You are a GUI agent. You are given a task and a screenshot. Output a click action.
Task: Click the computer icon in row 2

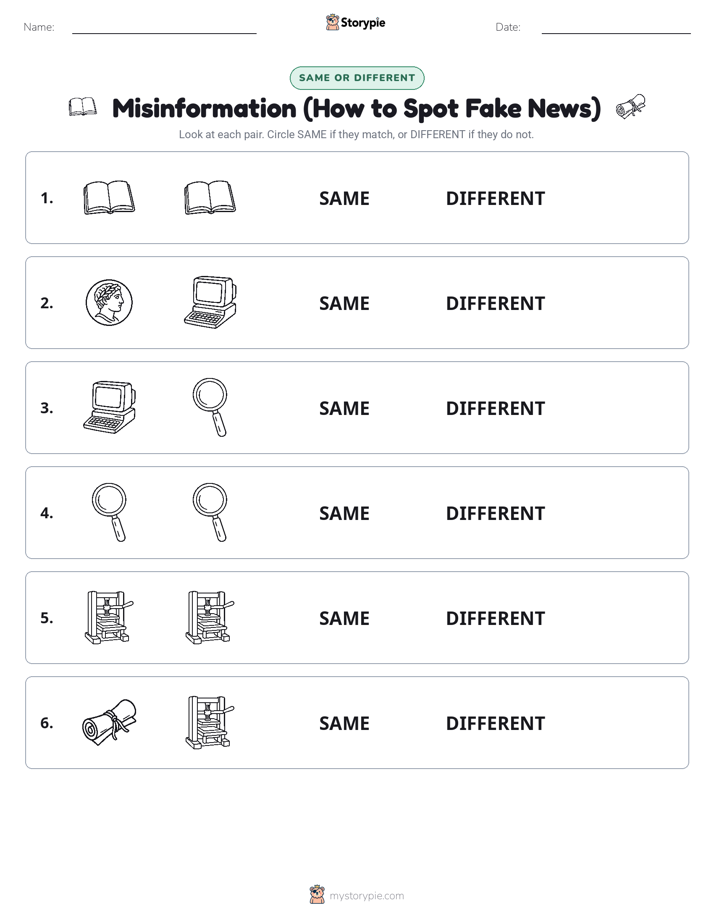coord(210,302)
